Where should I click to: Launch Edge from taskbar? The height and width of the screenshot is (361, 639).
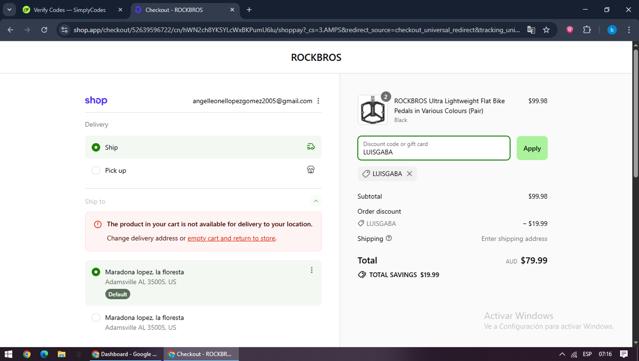pyautogui.click(x=44, y=354)
